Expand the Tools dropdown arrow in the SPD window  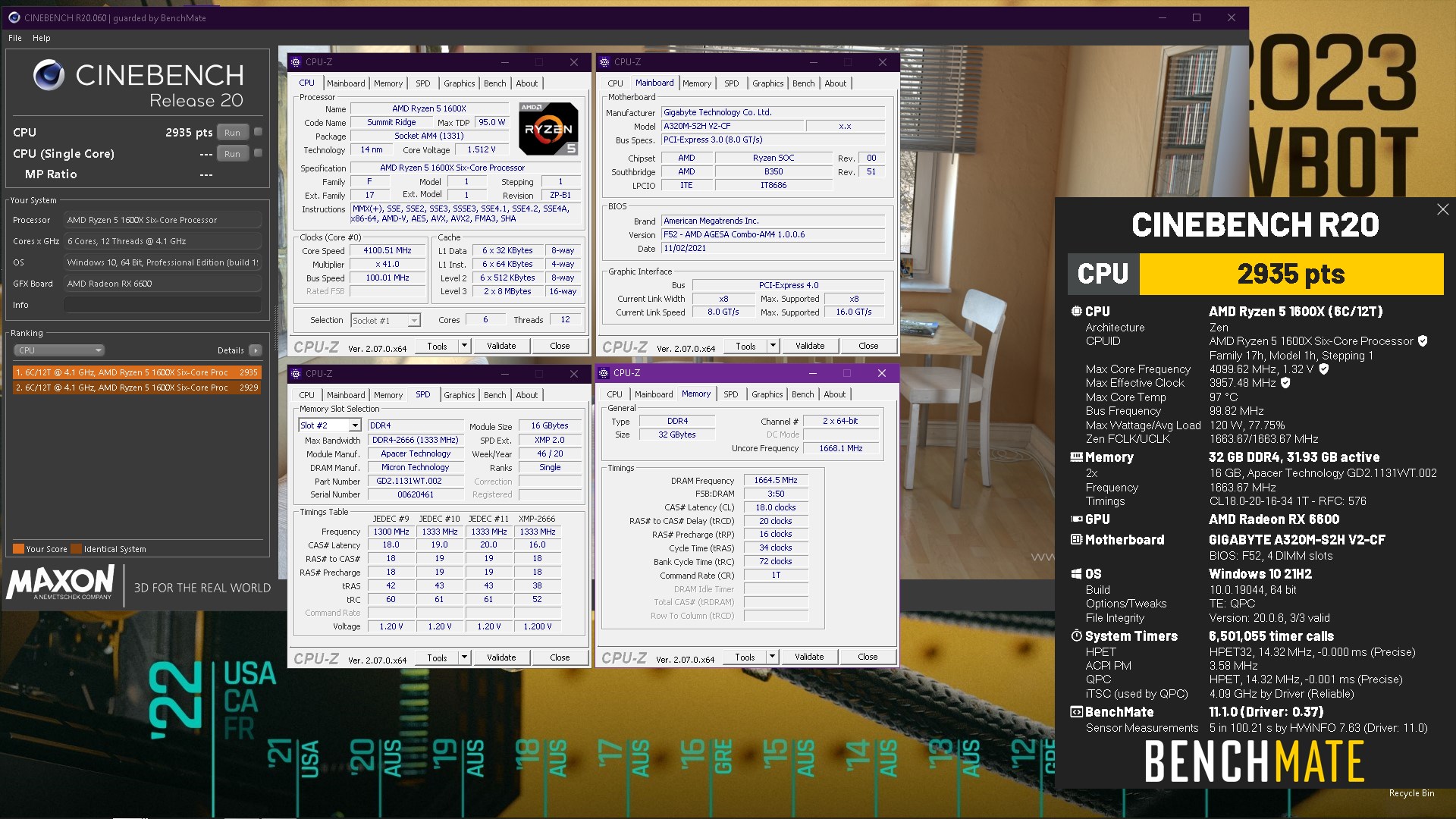pyautogui.click(x=464, y=657)
